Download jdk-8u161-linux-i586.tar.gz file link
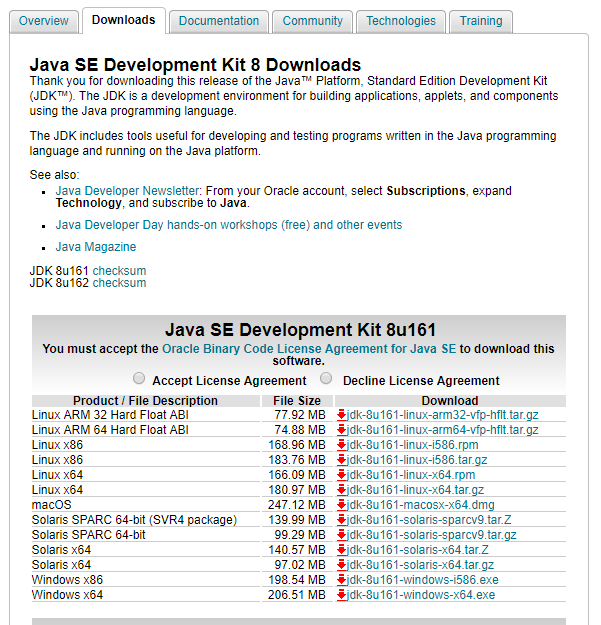 (417, 460)
